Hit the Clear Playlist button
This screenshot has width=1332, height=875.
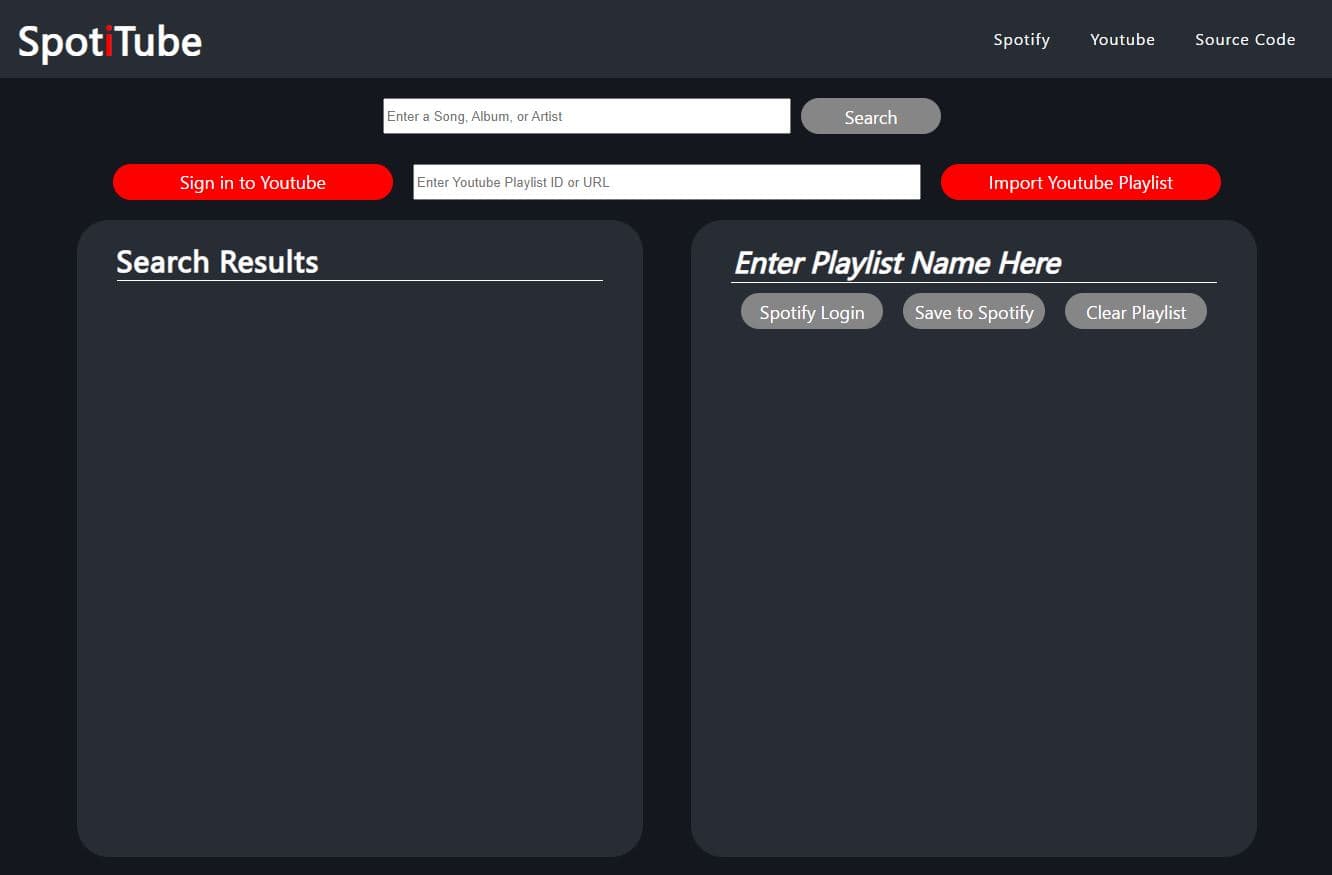(1135, 312)
